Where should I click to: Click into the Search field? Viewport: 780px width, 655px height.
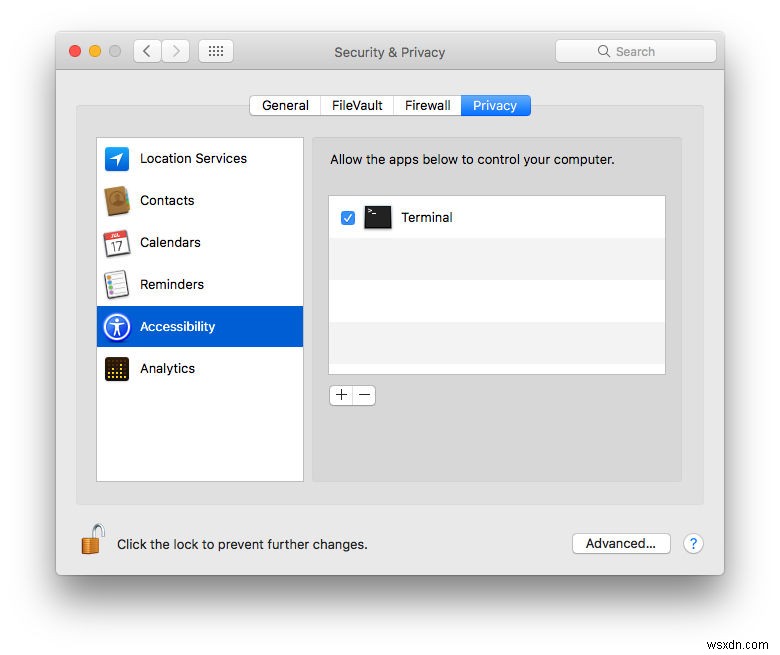[x=636, y=51]
